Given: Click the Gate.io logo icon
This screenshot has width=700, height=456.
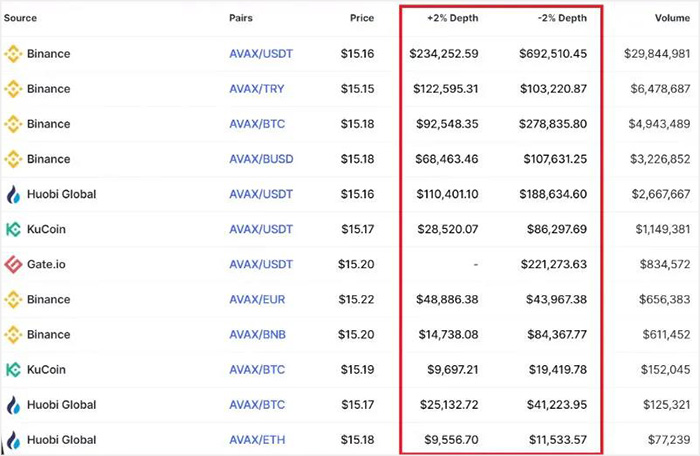Looking at the screenshot, I should (x=13, y=265).
